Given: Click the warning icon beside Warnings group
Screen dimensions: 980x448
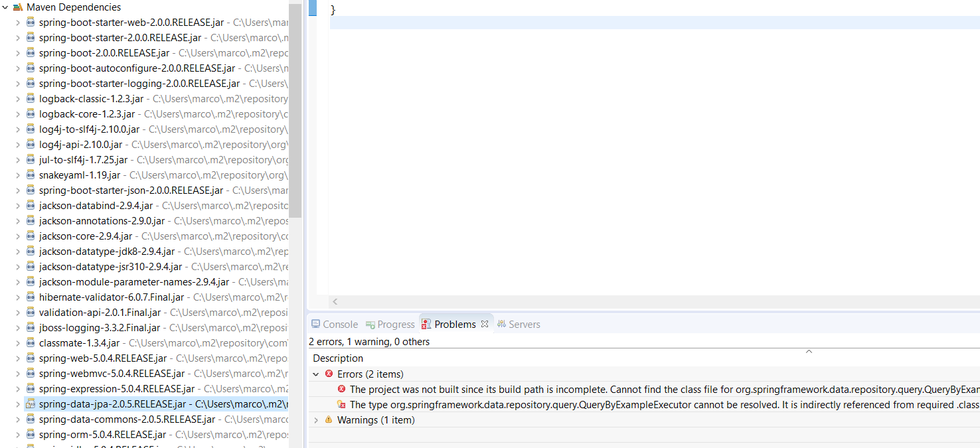Looking at the screenshot, I should pos(329,420).
